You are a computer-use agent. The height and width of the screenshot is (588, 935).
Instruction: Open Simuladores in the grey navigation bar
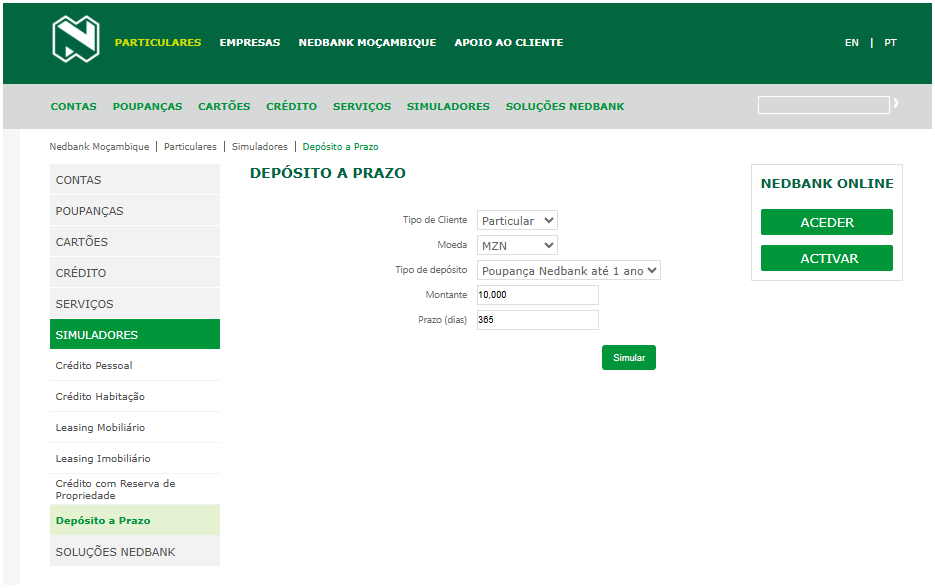(448, 107)
